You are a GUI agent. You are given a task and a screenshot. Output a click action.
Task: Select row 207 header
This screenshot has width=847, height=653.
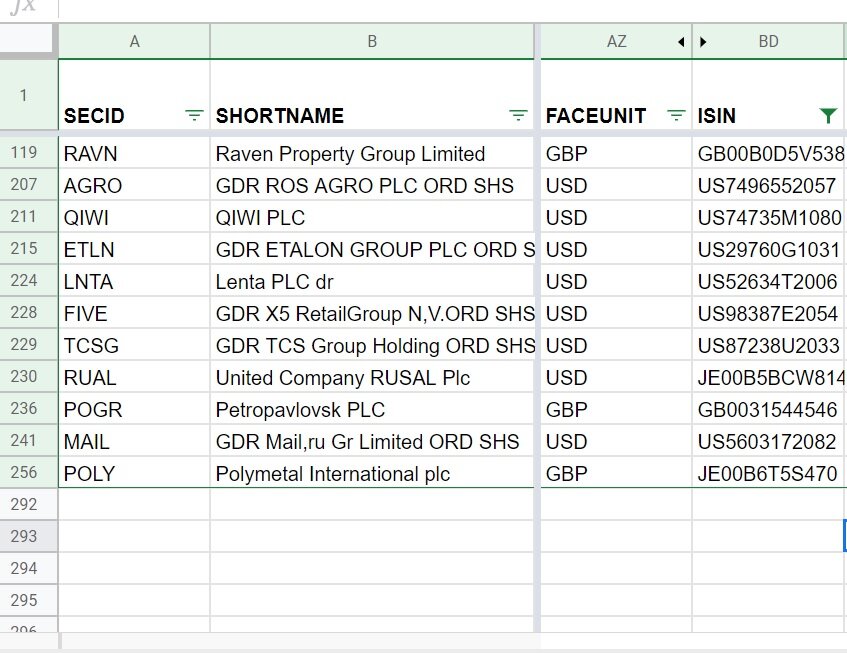pyautogui.click(x=29, y=184)
